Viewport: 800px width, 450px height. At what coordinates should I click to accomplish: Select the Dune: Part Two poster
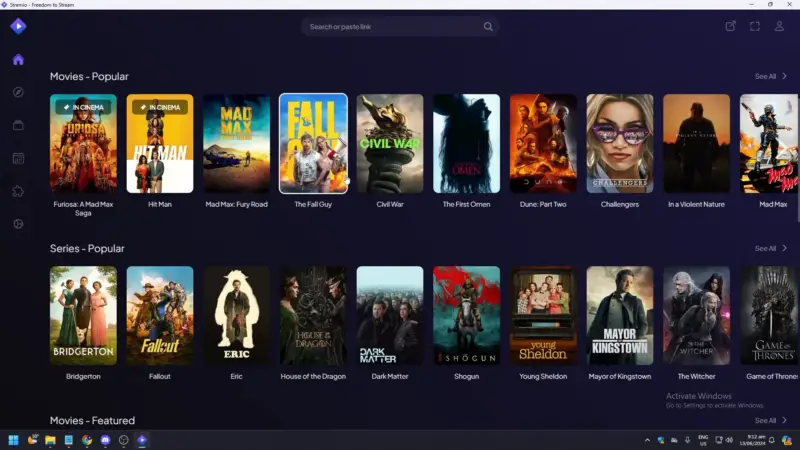click(543, 143)
